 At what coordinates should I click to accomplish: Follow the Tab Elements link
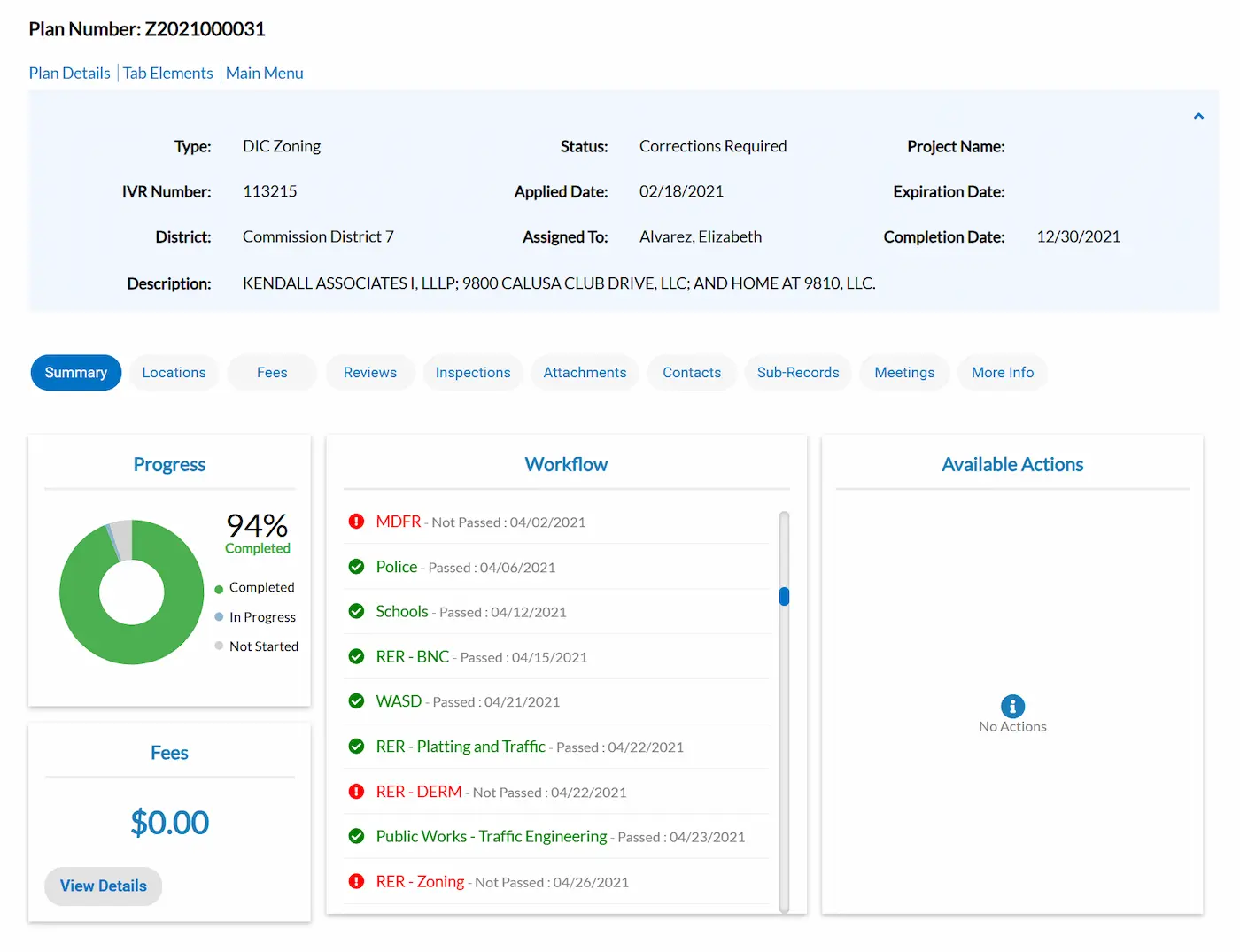(167, 73)
